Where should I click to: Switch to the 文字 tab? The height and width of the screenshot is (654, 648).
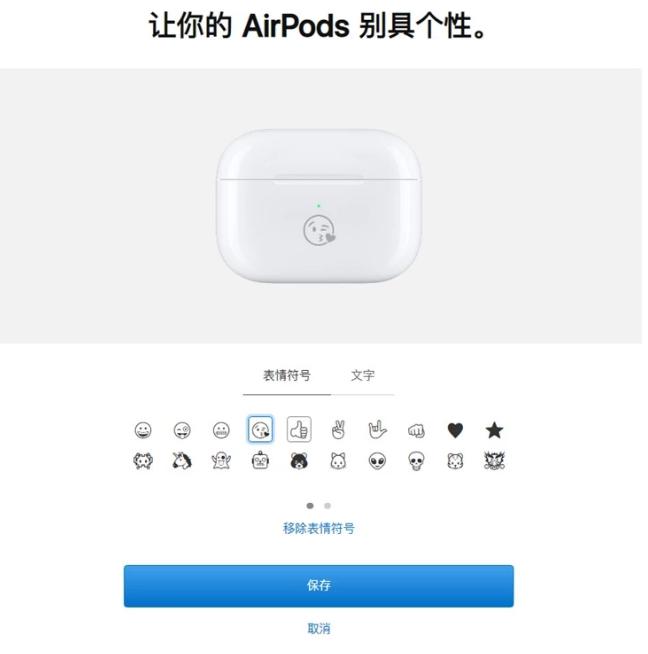(362, 376)
